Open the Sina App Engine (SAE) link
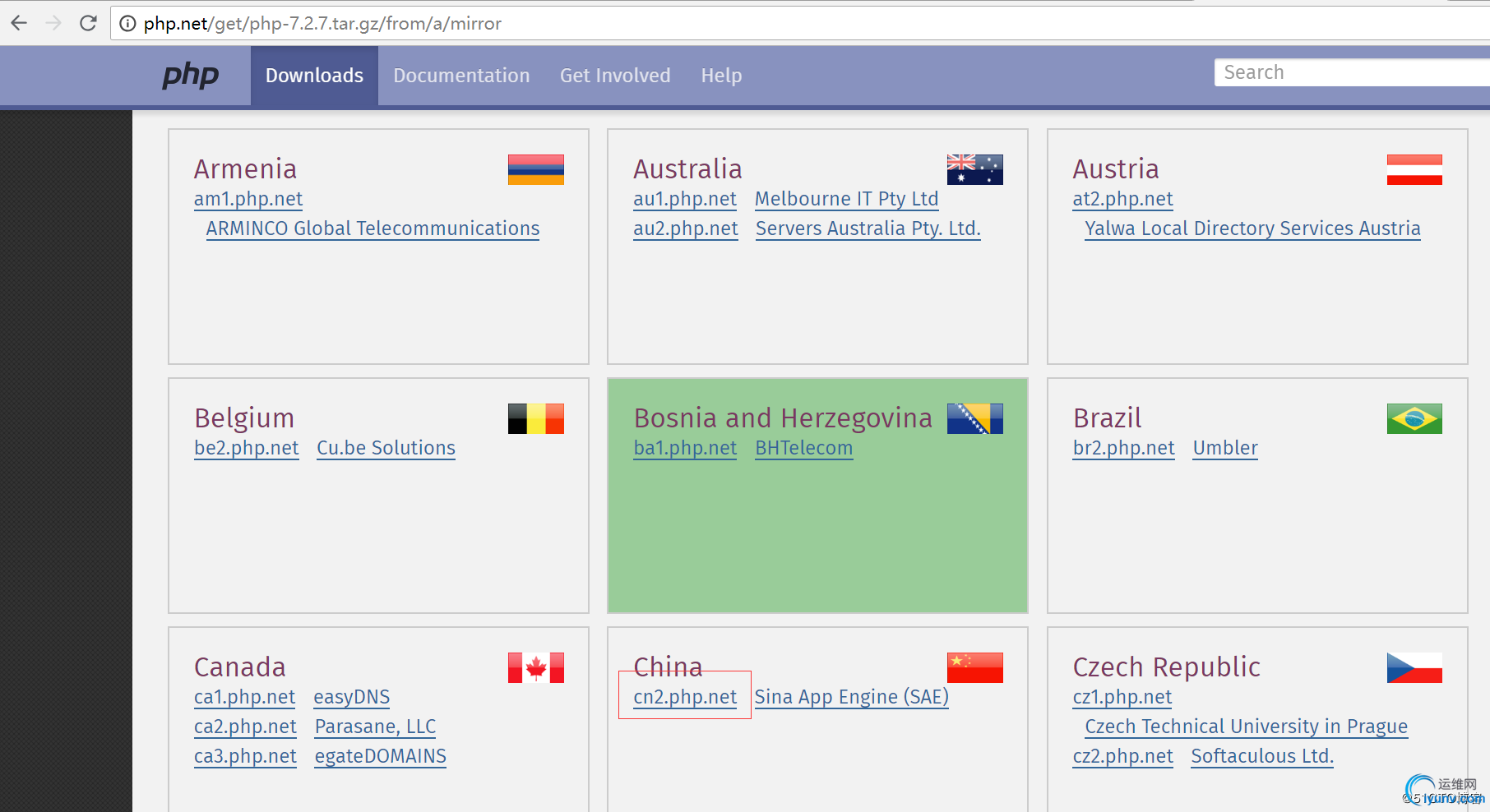This screenshot has height=812, width=1490. point(852,697)
